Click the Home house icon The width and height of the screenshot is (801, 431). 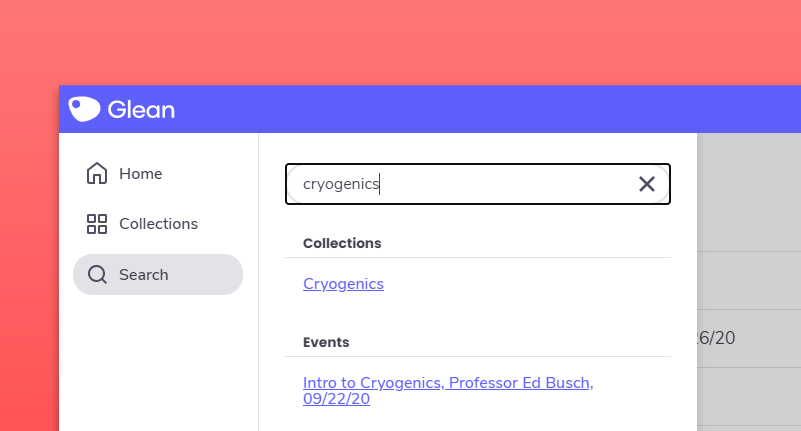coord(97,174)
